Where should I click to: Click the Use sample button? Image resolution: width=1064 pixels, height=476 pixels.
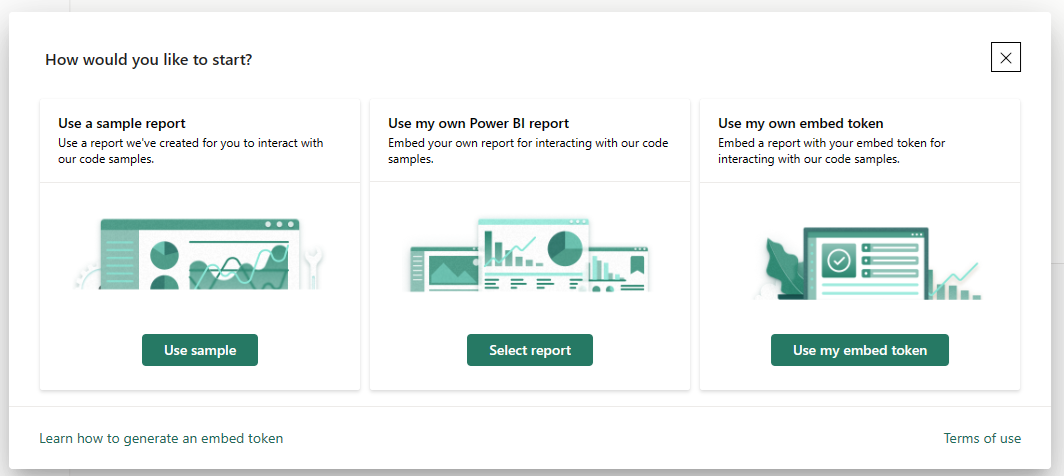(x=200, y=350)
